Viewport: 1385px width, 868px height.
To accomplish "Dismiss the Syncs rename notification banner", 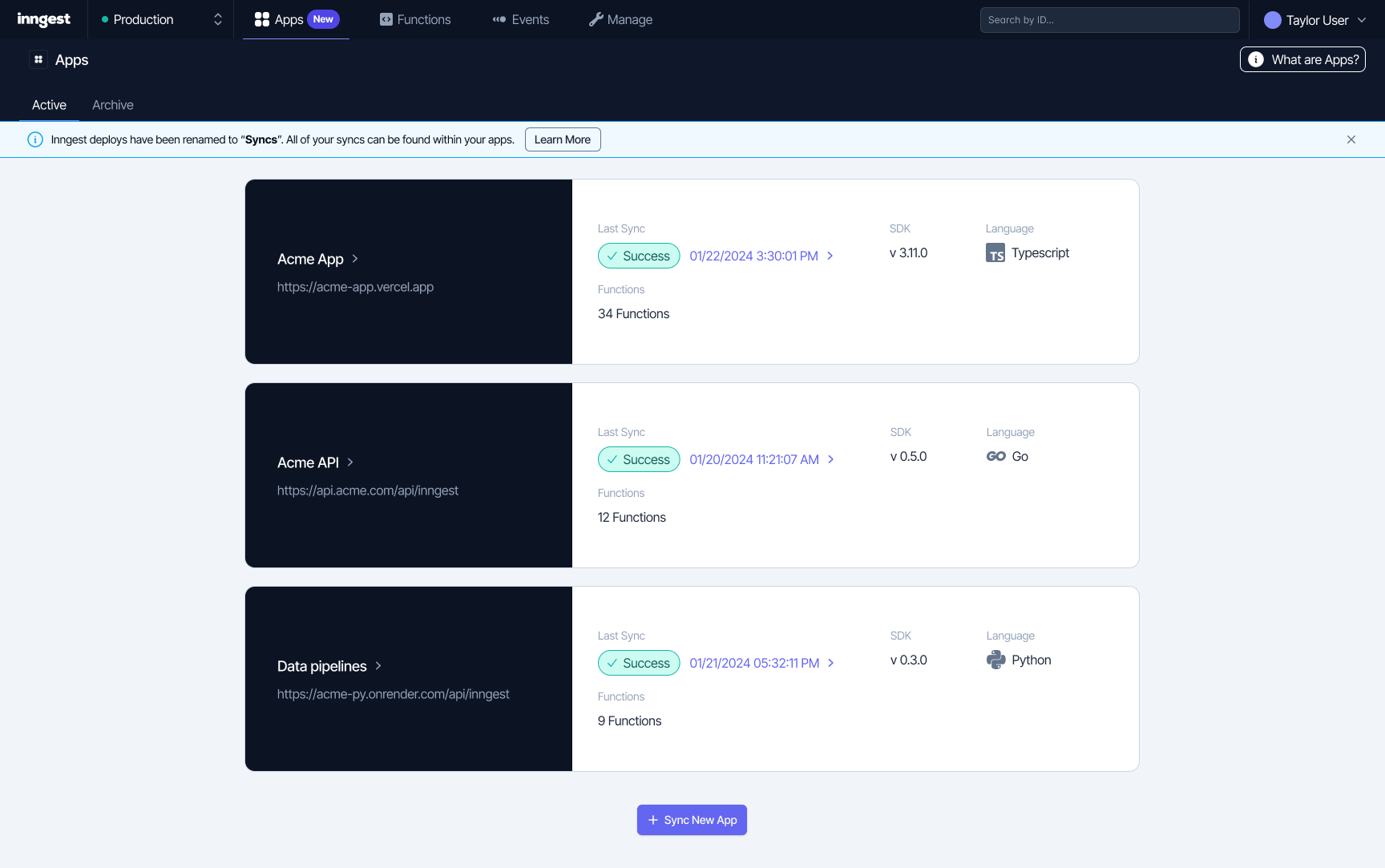I will click(x=1351, y=139).
